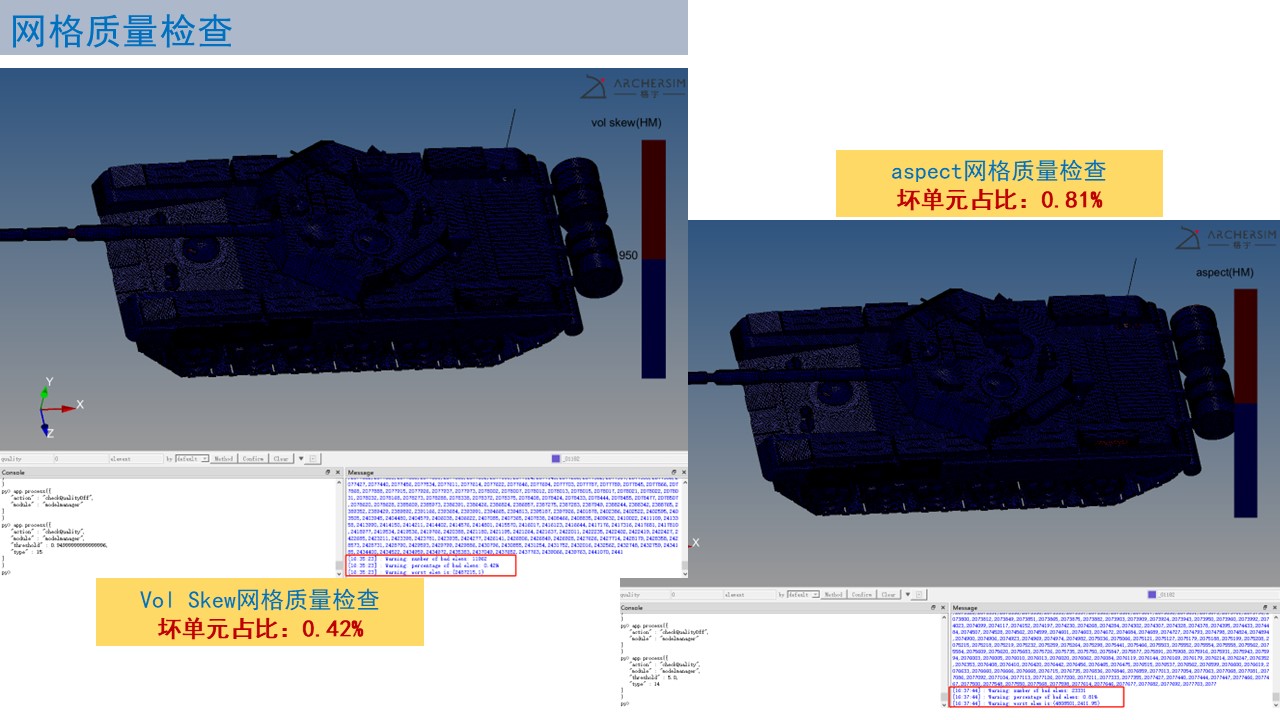Close the Message panel in Vol Skew window
1280x720 pixels.
683,472
